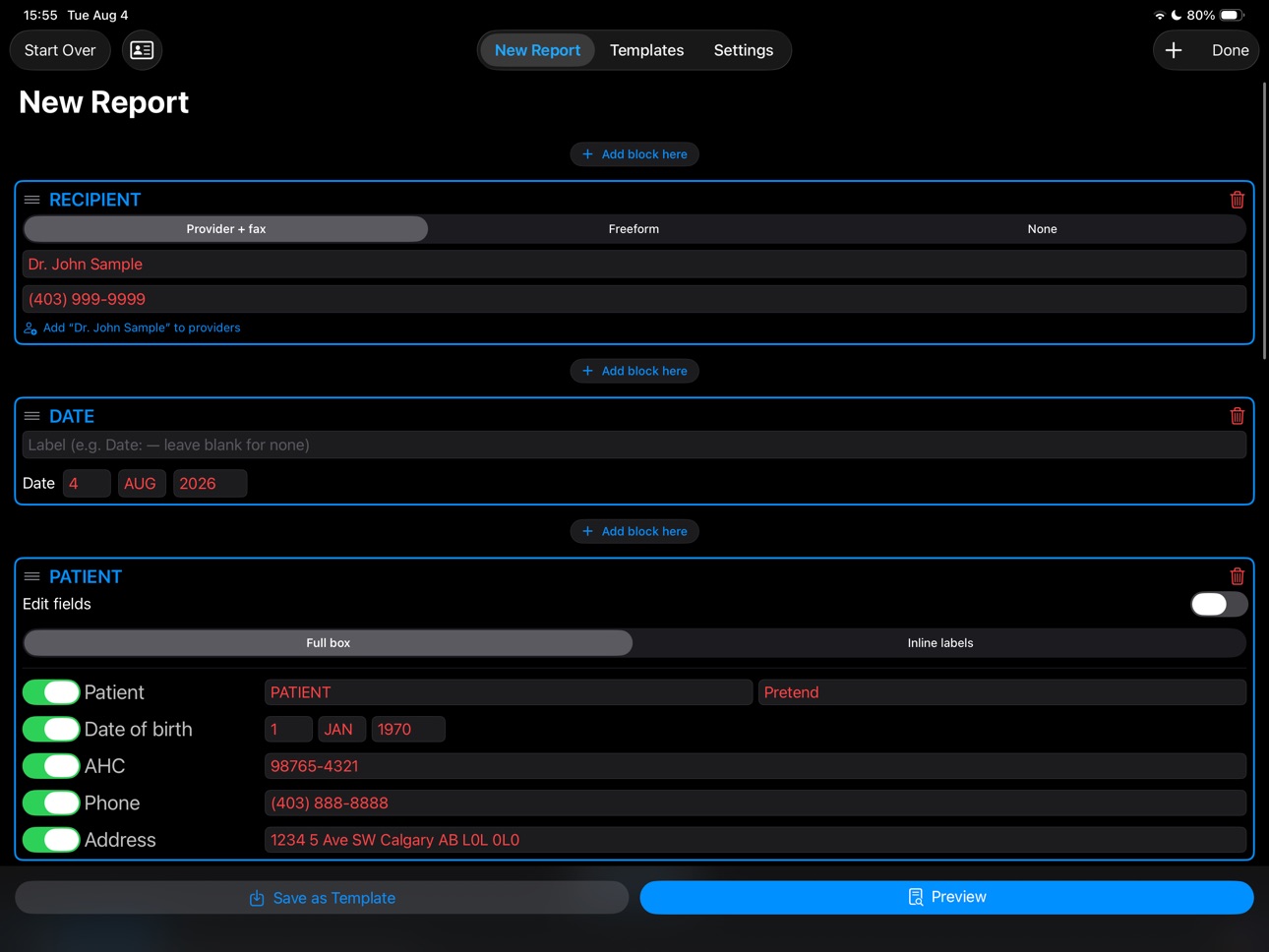Add block between RECIPIENT and DATE
Image resolution: width=1269 pixels, height=952 pixels.
634,371
